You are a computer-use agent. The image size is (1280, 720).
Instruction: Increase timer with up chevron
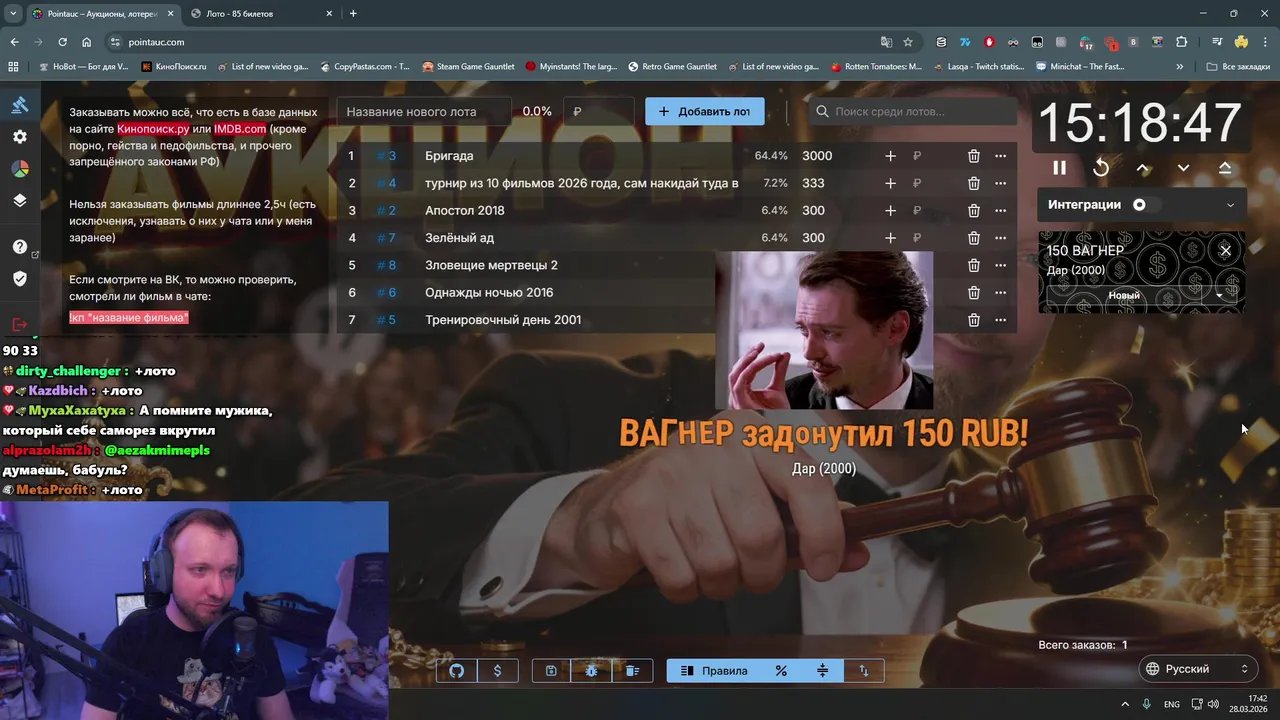click(x=1142, y=168)
